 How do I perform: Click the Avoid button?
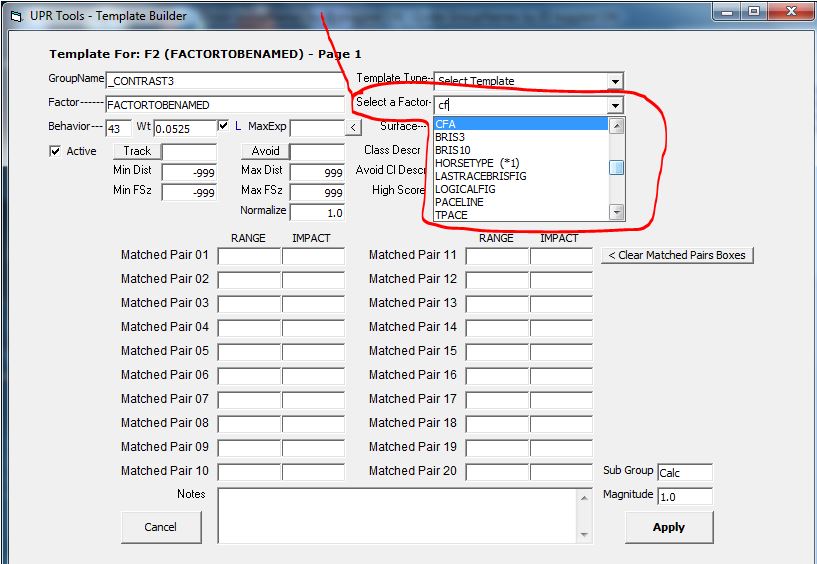click(265, 151)
